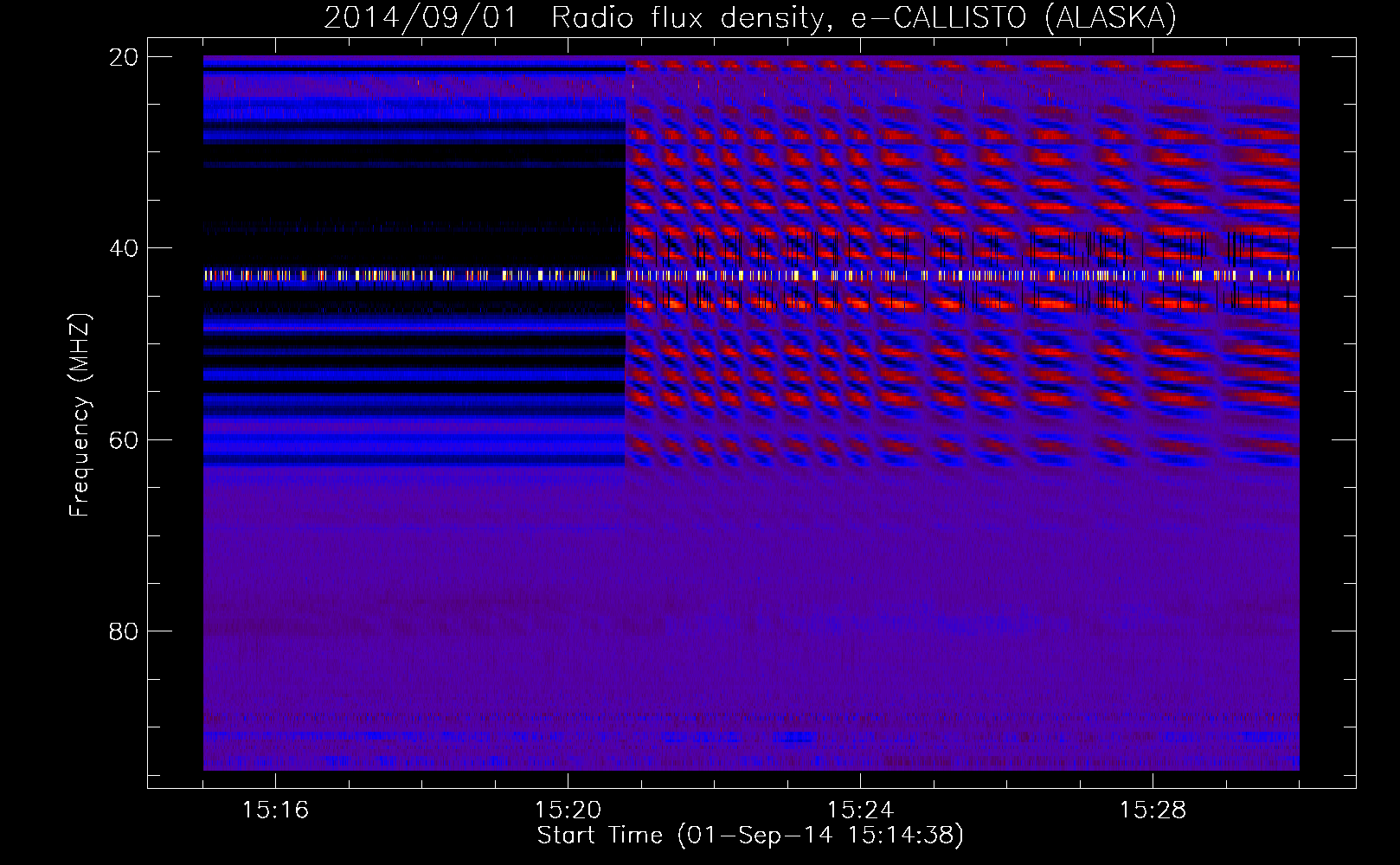1400x865 pixels.
Task: Click the x-axis time label '15:16'
Action: [275, 810]
